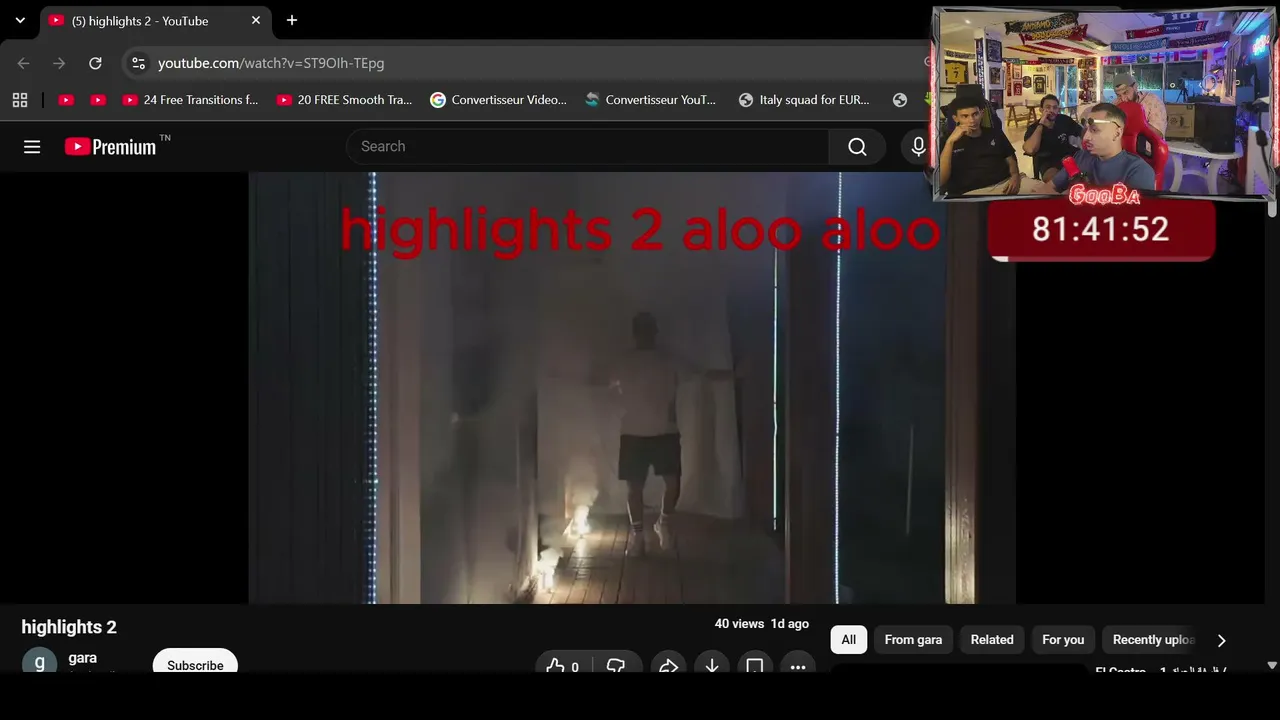
Task: Open Italy squad for EURO bookmark
Action: coord(805,100)
